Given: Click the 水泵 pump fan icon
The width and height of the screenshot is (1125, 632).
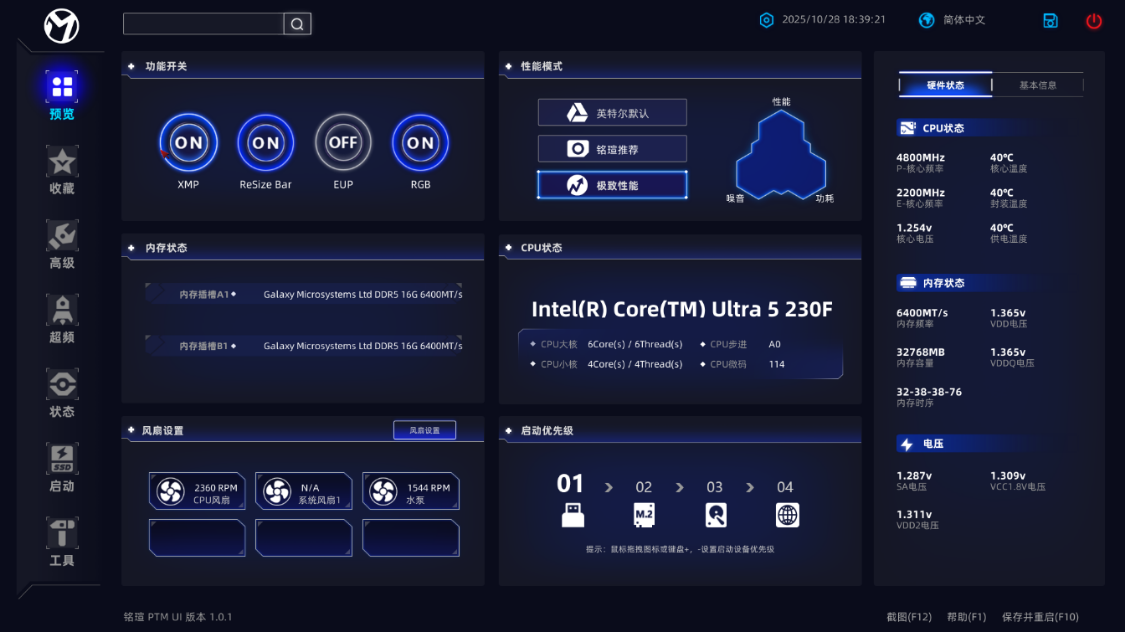Looking at the screenshot, I should click(x=383, y=491).
